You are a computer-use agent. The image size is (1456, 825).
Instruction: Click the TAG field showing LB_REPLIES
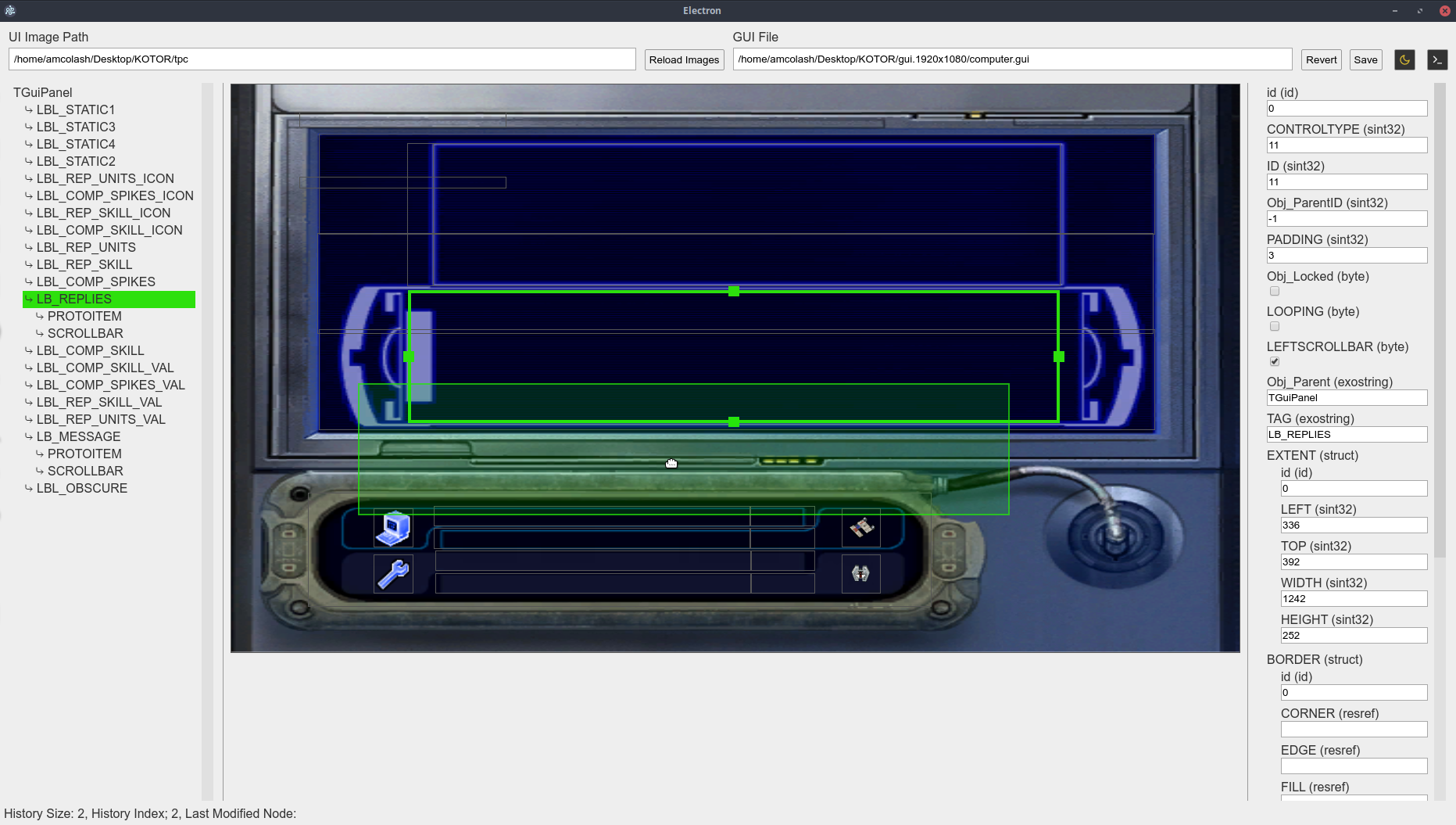point(1347,435)
